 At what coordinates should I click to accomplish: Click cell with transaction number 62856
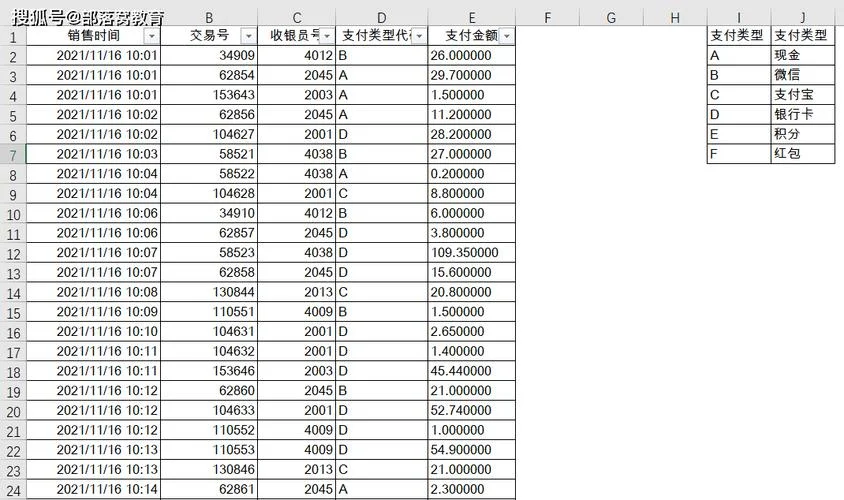click(x=209, y=115)
